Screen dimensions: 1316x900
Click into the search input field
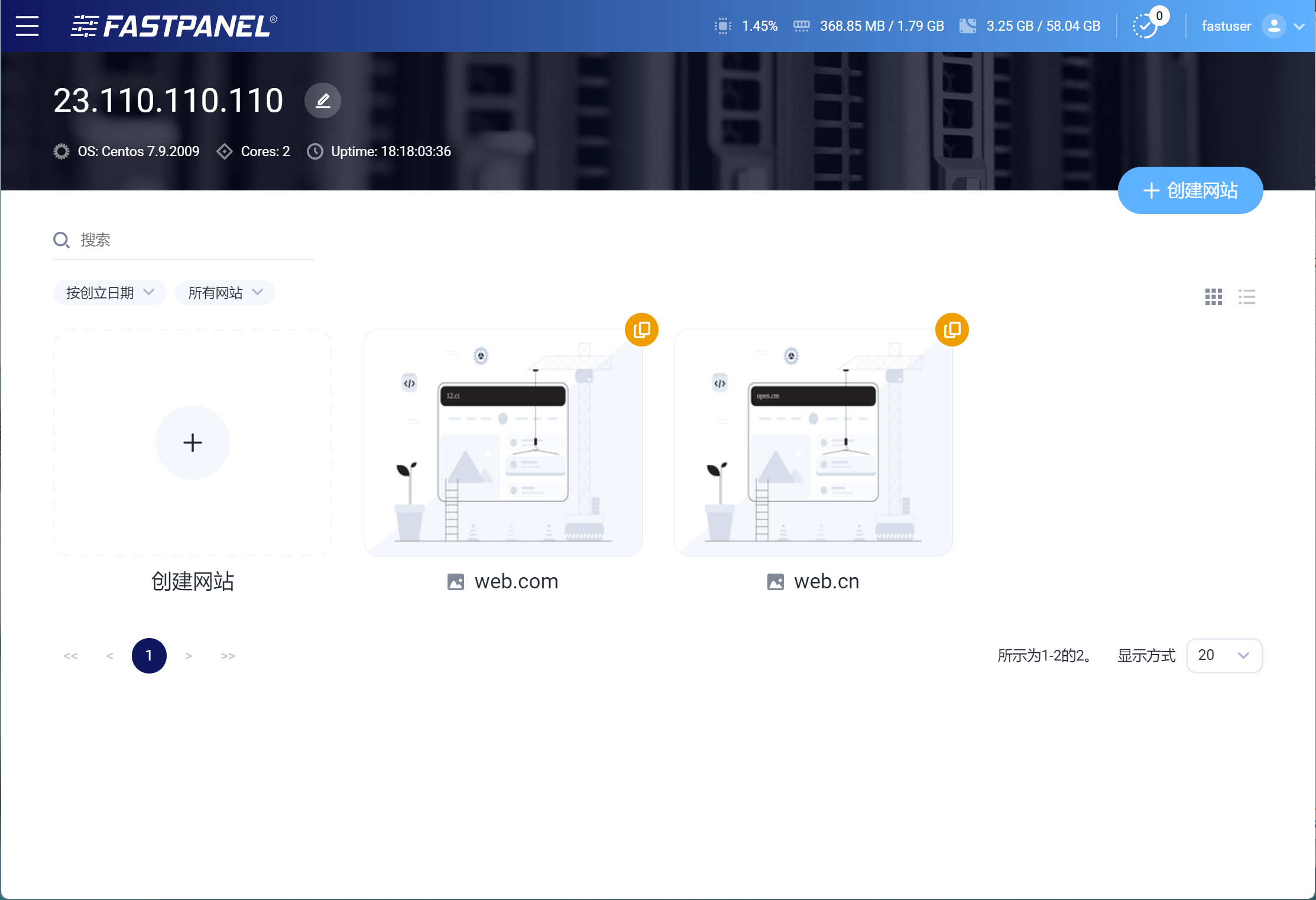tap(195, 240)
